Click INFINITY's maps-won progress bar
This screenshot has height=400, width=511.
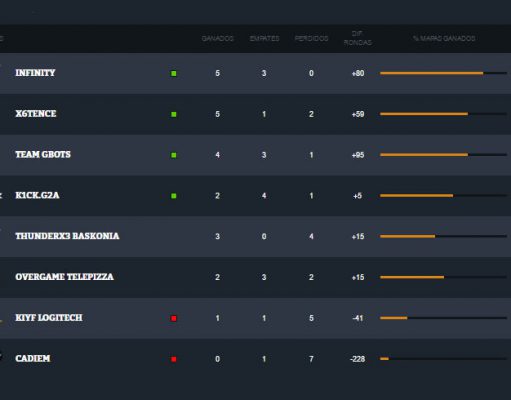443,73
